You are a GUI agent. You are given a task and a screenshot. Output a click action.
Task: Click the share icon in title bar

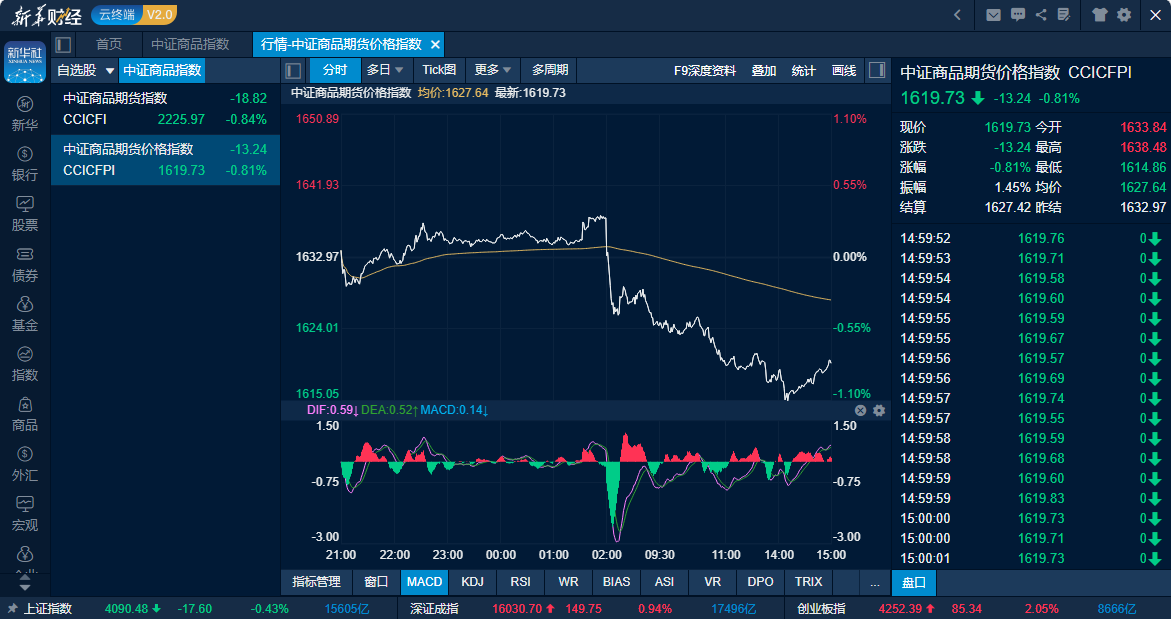[1041, 15]
